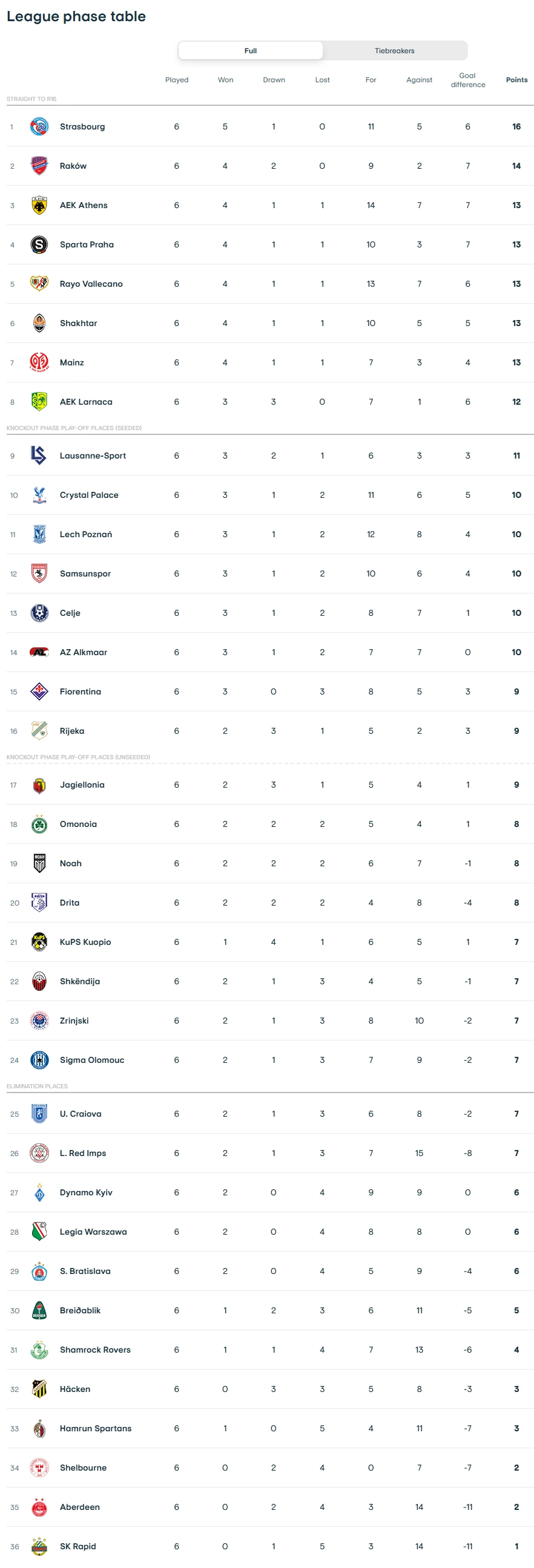Click the Dynamo Kyiv club crest

click(x=39, y=1192)
